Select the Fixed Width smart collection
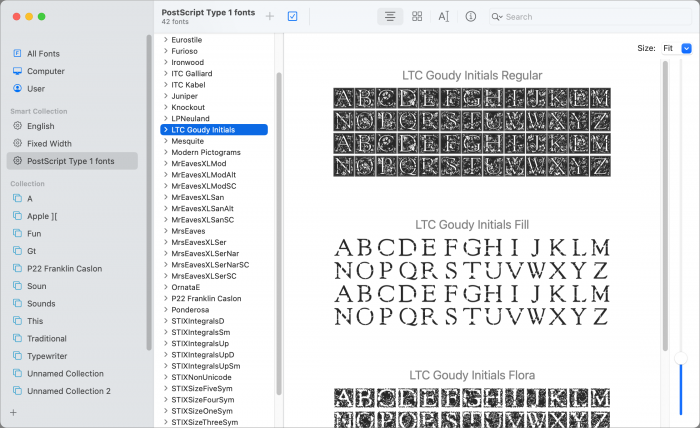This screenshot has height=428, width=700. [49, 143]
